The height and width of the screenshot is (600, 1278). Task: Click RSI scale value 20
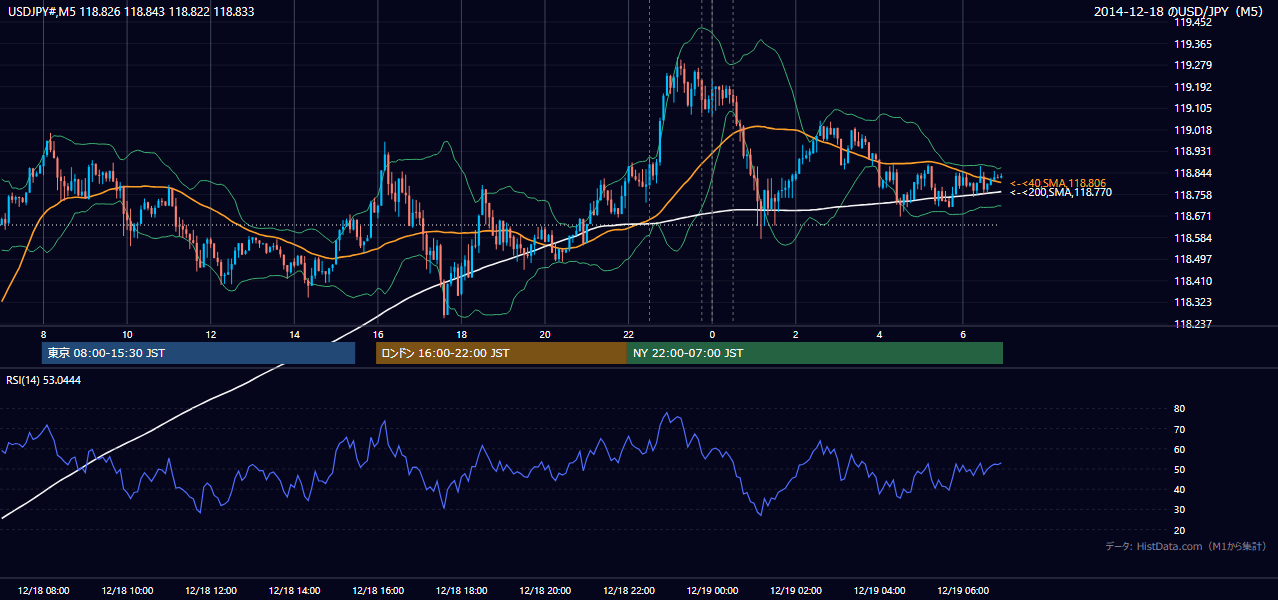pyautogui.click(x=1179, y=530)
